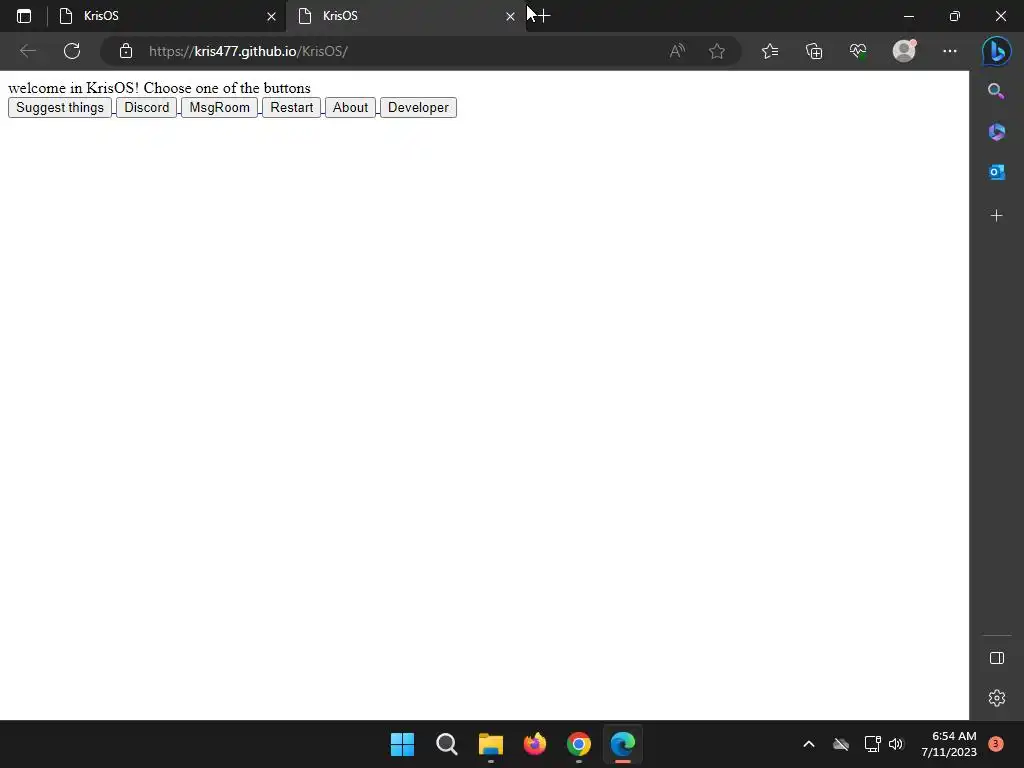
Task: Open the Favorites list
Action: click(770, 51)
